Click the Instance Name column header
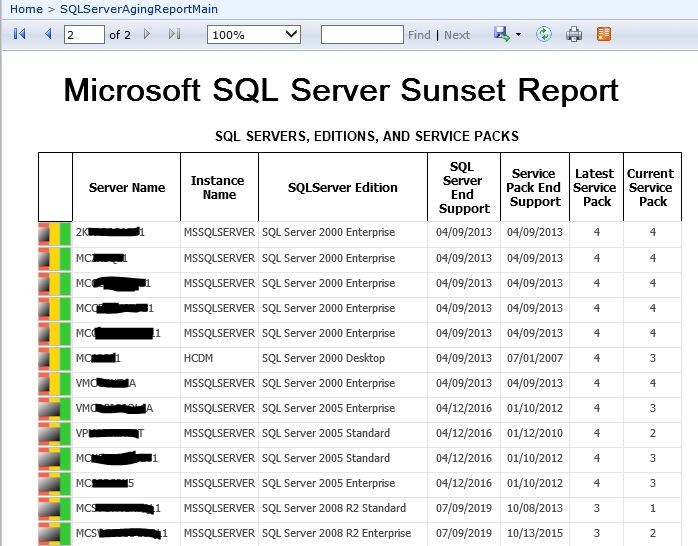The image size is (698, 546). 219,187
